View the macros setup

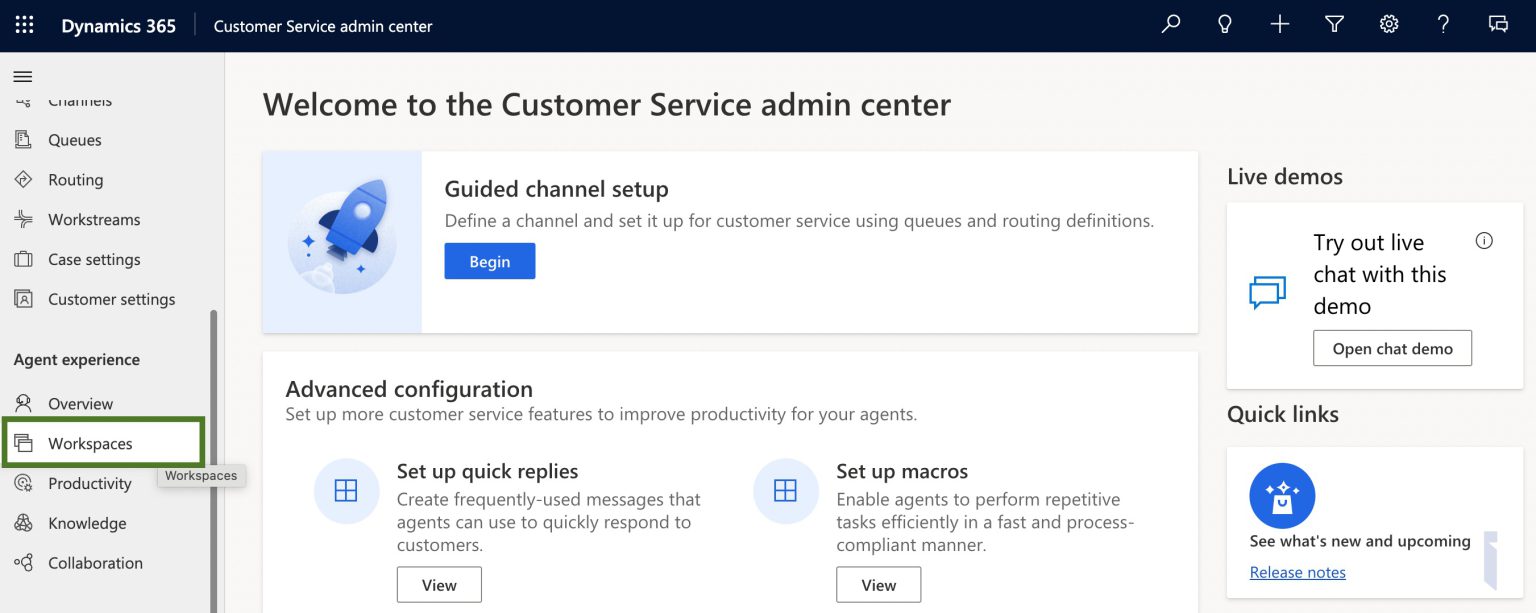[x=878, y=585]
